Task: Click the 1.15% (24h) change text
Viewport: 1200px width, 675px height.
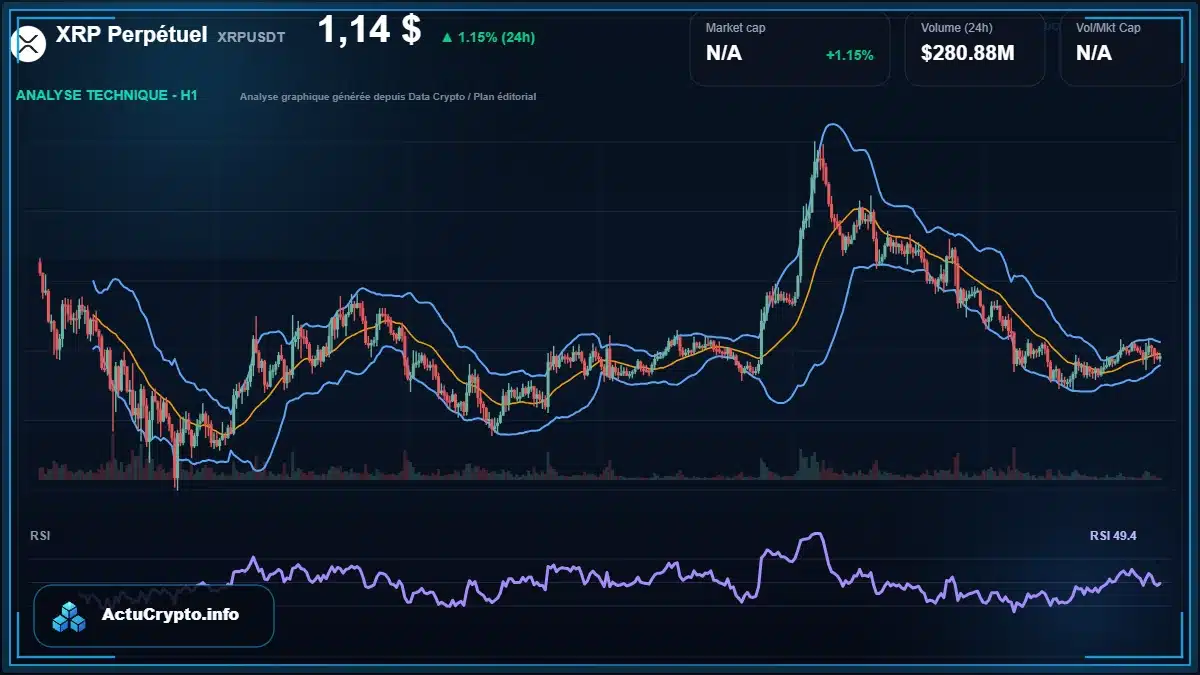Action: point(496,37)
